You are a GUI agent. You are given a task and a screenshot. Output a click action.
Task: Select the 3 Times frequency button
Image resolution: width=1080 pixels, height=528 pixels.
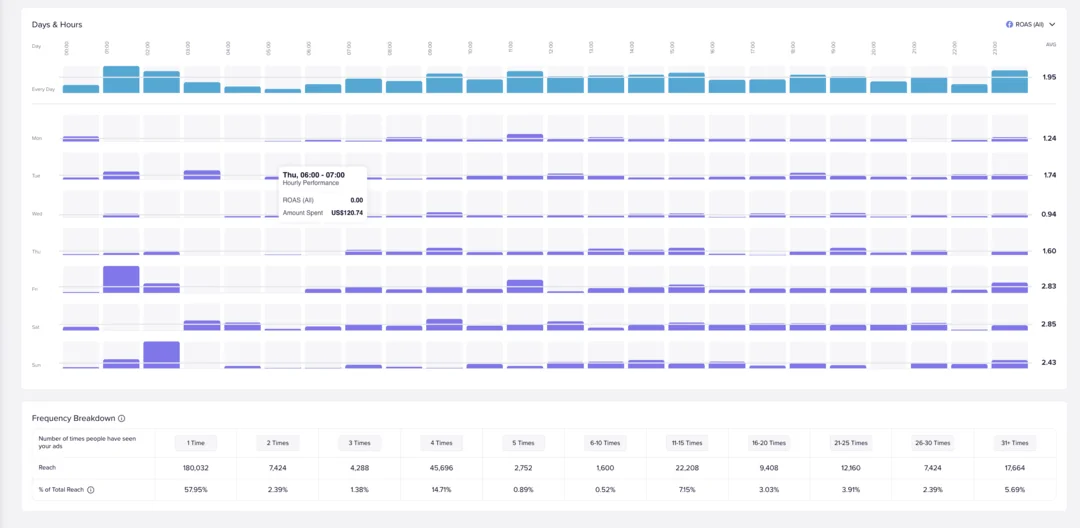point(360,443)
